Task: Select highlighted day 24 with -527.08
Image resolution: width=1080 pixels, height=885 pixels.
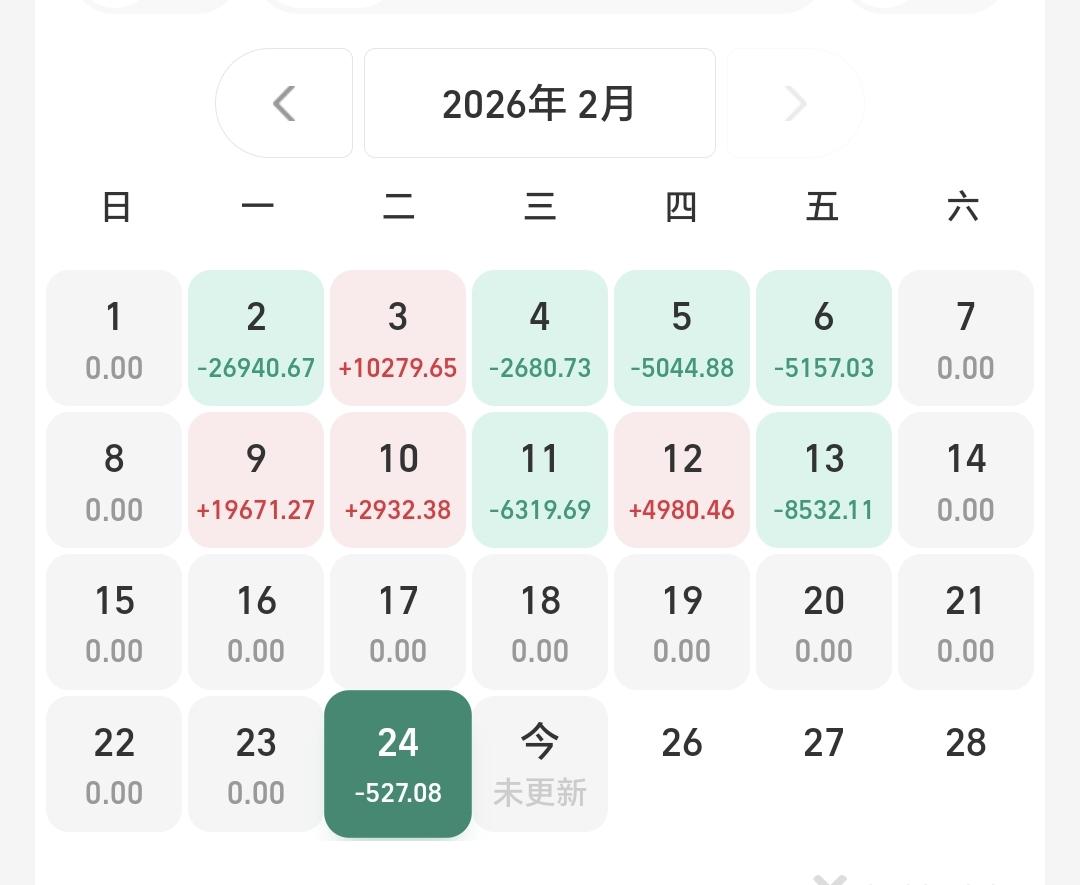Action: [x=398, y=764]
